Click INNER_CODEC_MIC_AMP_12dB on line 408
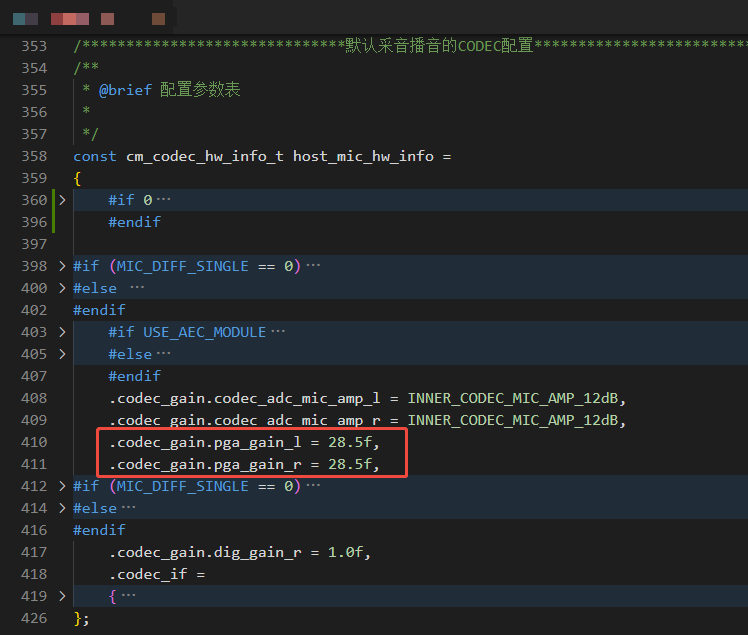 tap(514, 398)
